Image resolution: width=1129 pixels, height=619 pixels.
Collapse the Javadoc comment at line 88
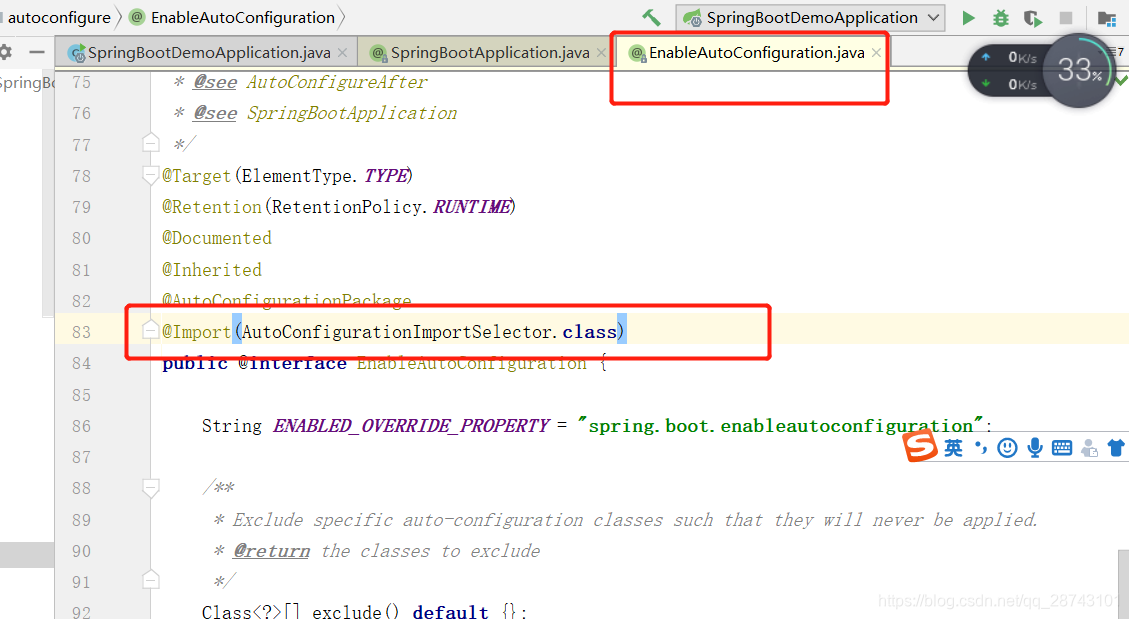pos(150,488)
